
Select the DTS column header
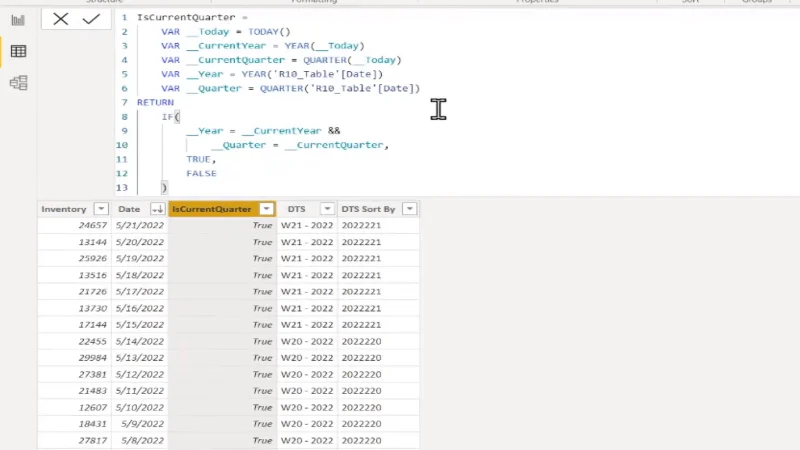(296, 209)
